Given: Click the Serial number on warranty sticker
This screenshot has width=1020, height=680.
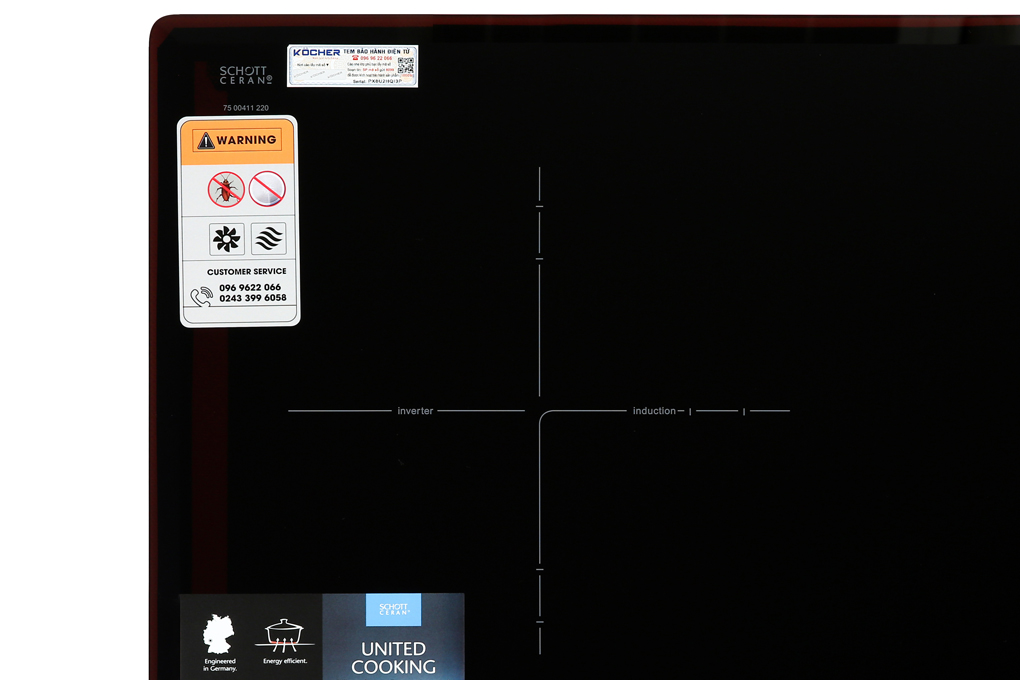Looking at the screenshot, I should click(x=377, y=81).
